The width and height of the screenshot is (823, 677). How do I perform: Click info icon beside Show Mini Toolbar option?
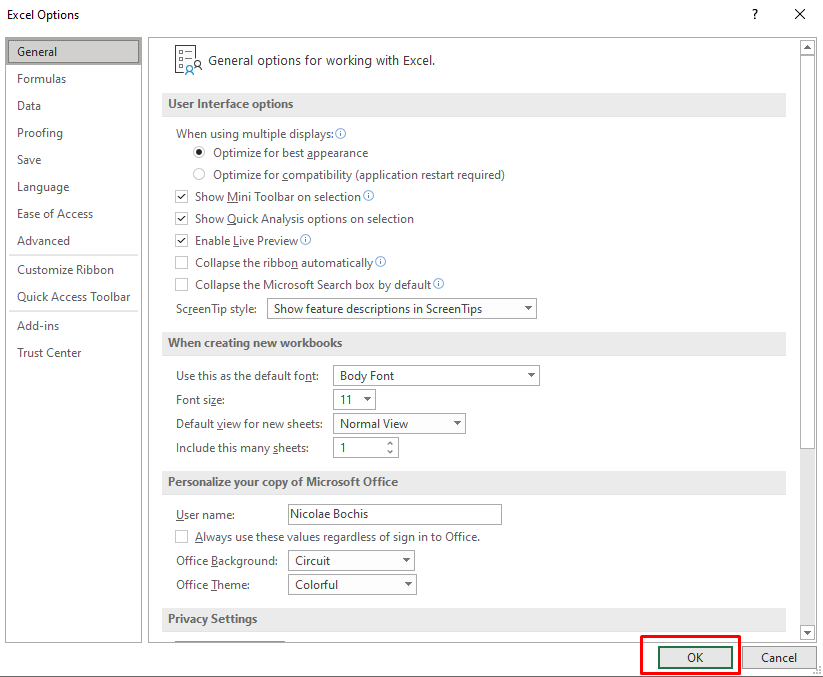[369, 196]
